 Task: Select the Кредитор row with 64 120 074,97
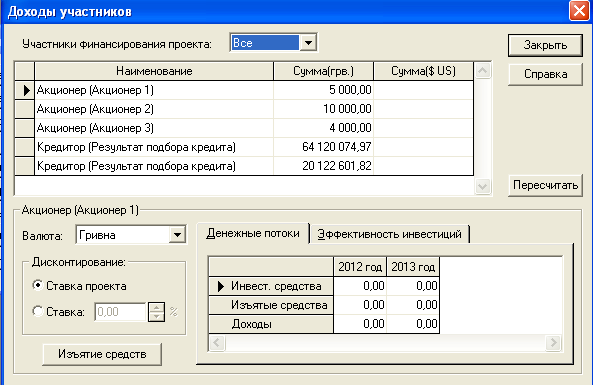click(244, 147)
